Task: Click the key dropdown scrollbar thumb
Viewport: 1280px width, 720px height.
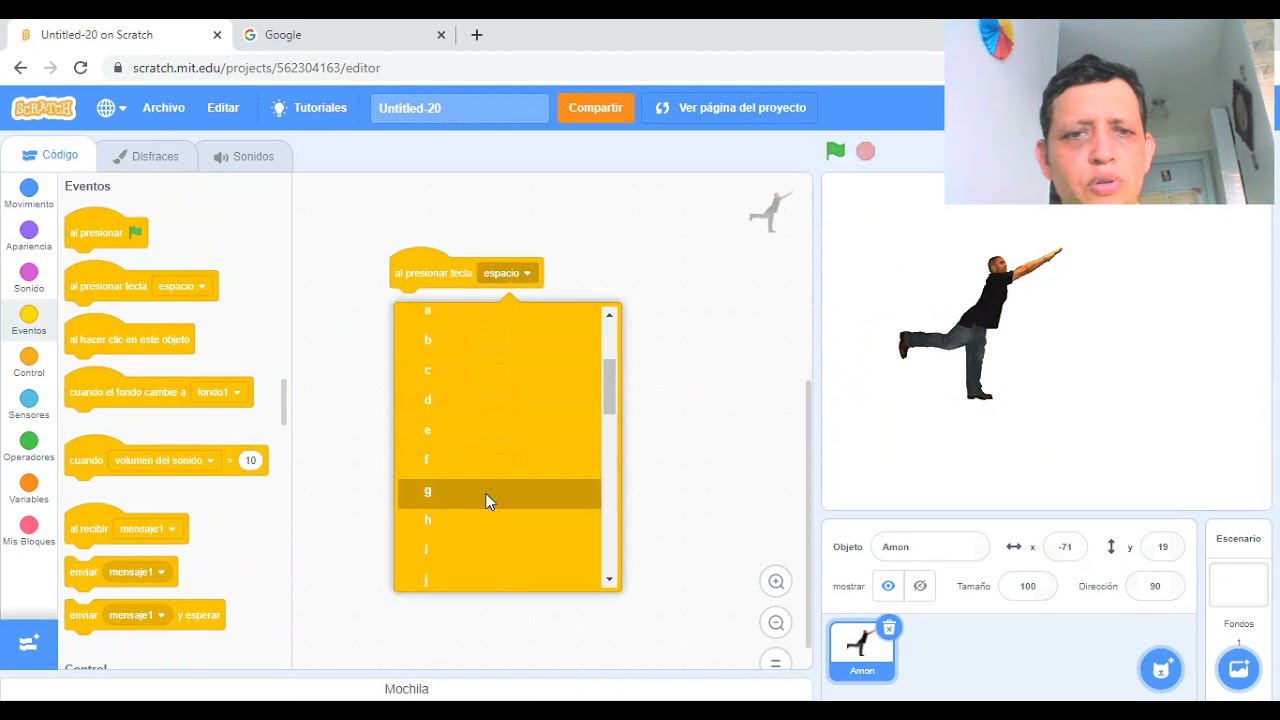Action: (x=609, y=386)
